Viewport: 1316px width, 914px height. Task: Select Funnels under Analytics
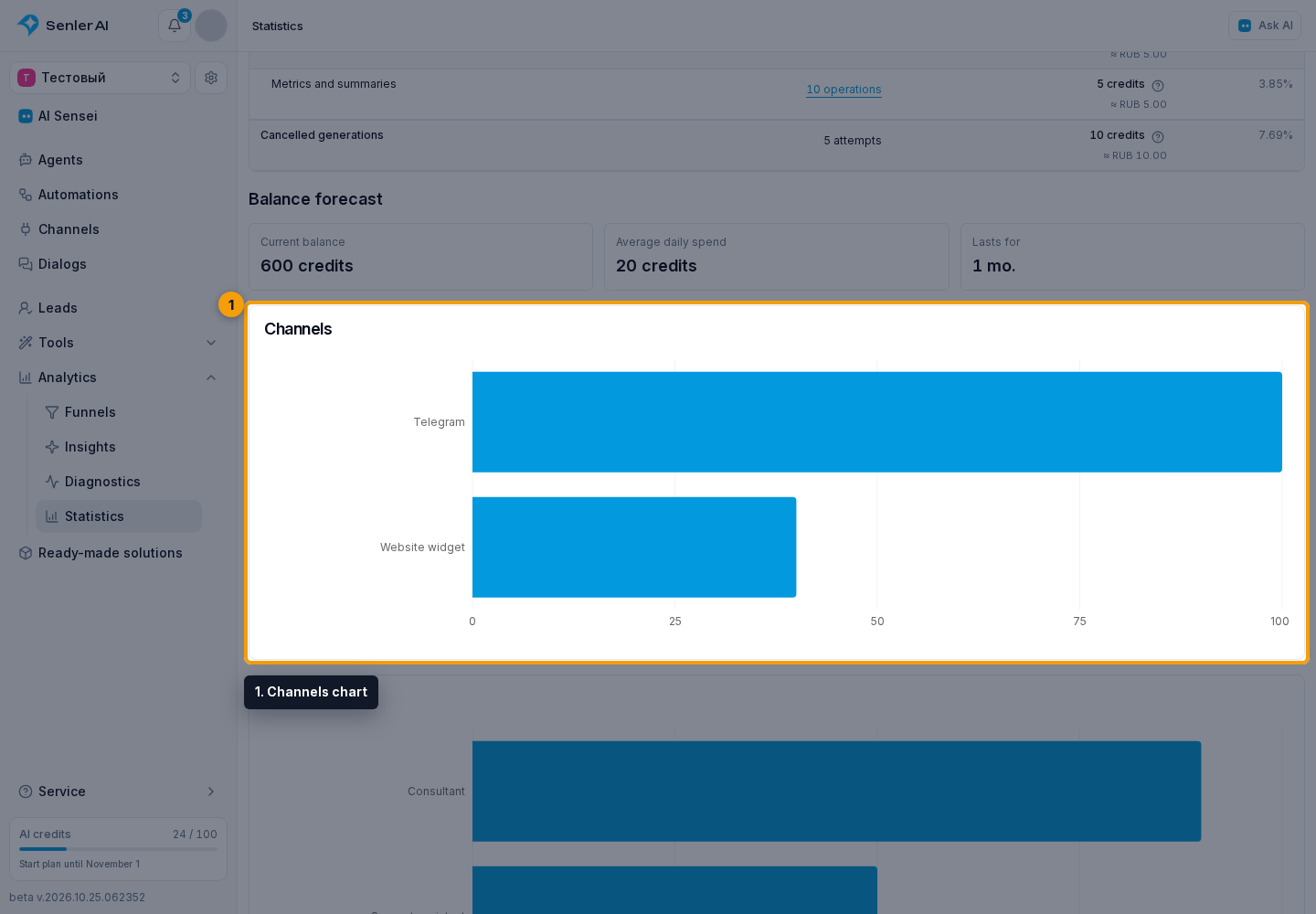[118, 412]
